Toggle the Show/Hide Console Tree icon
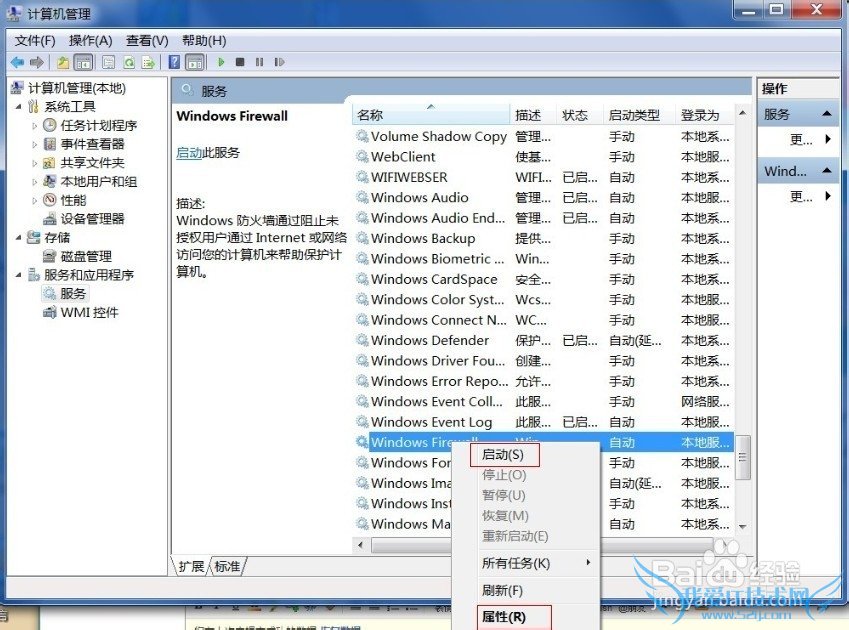This screenshot has height=630, width=849. click(x=83, y=62)
